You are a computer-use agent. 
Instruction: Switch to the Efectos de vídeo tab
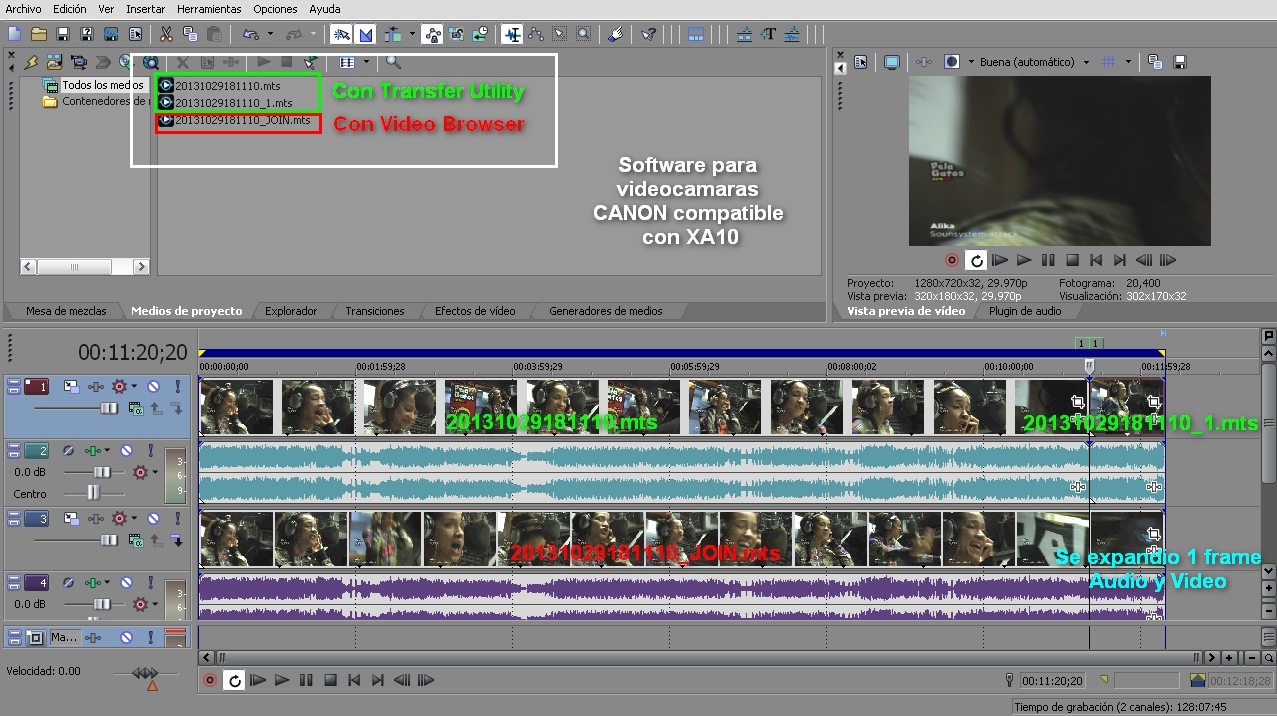475,311
